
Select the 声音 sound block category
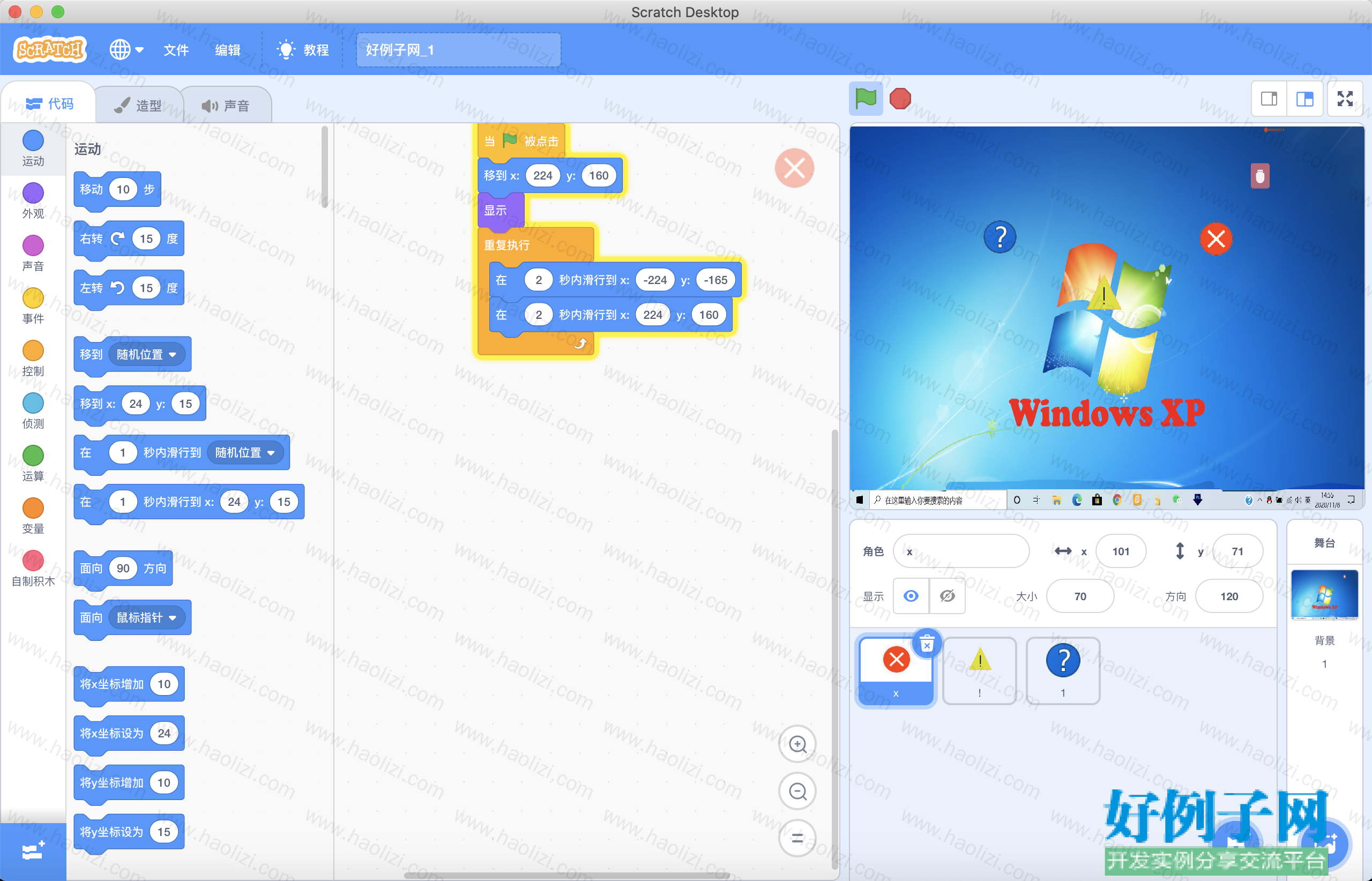coord(33,253)
